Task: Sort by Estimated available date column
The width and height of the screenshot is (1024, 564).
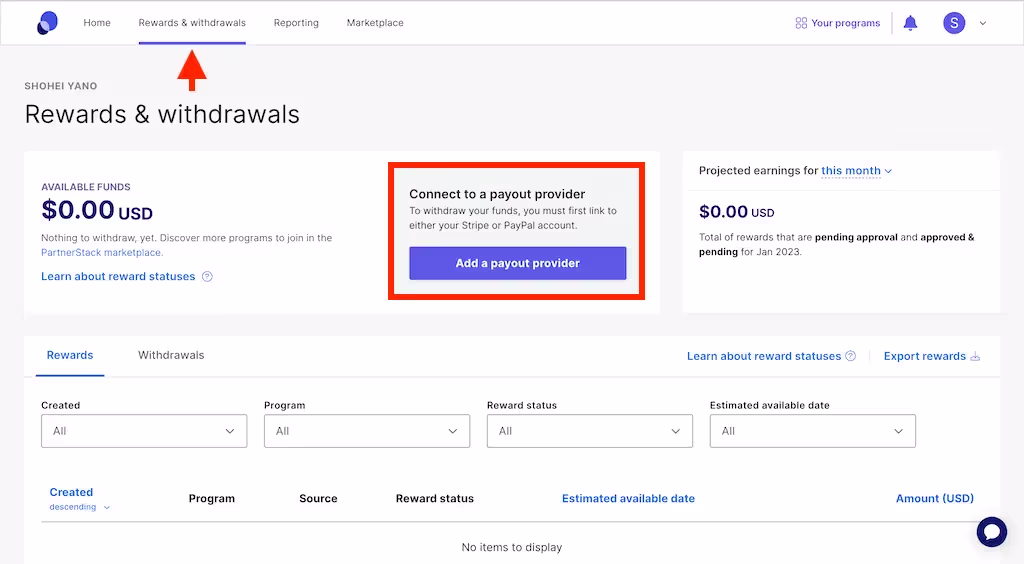Action: click(628, 498)
